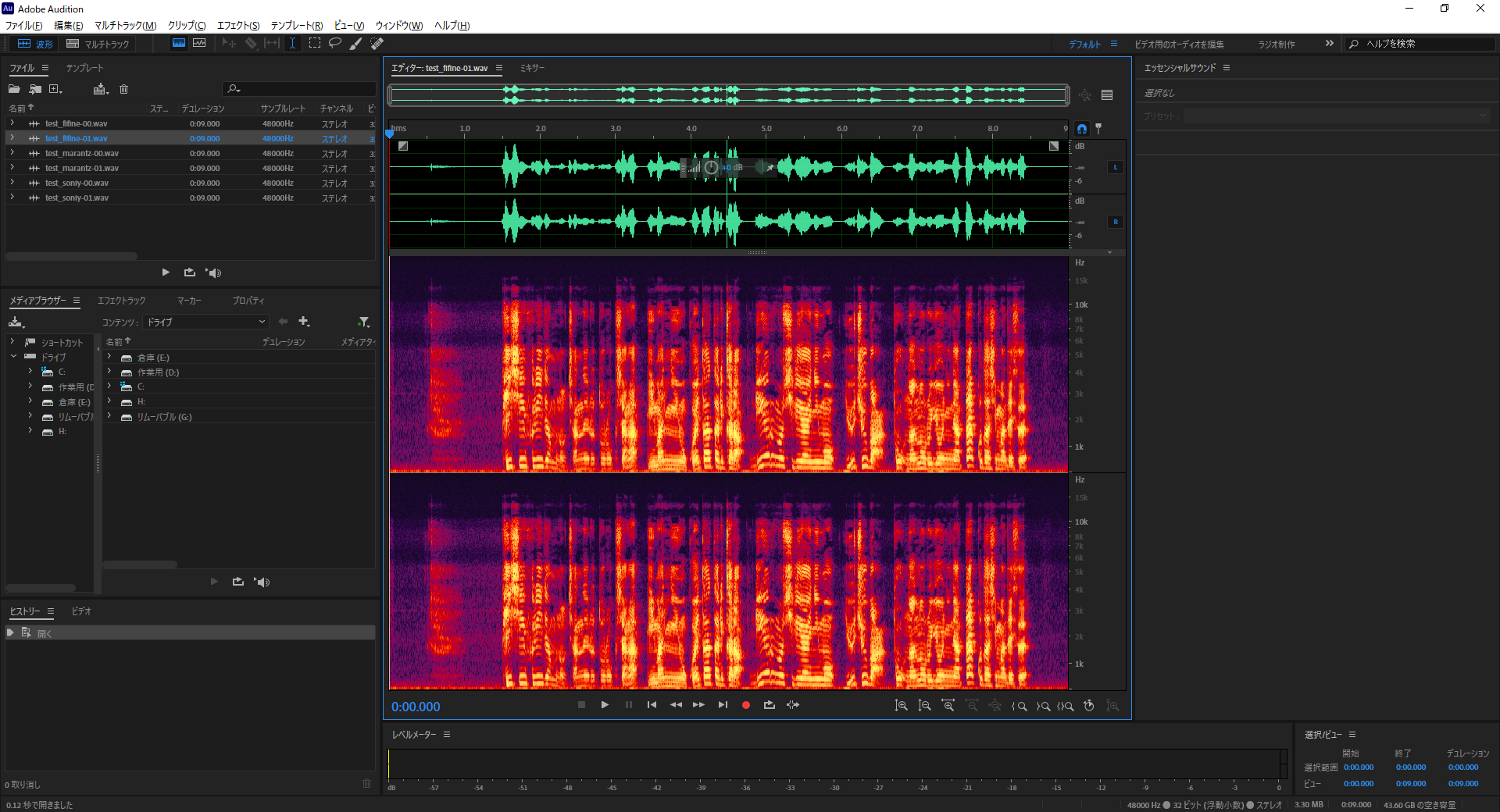Select the ラジオ制作 workspace
The width and height of the screenshot is (1500, 812).
pos(1276,45)
